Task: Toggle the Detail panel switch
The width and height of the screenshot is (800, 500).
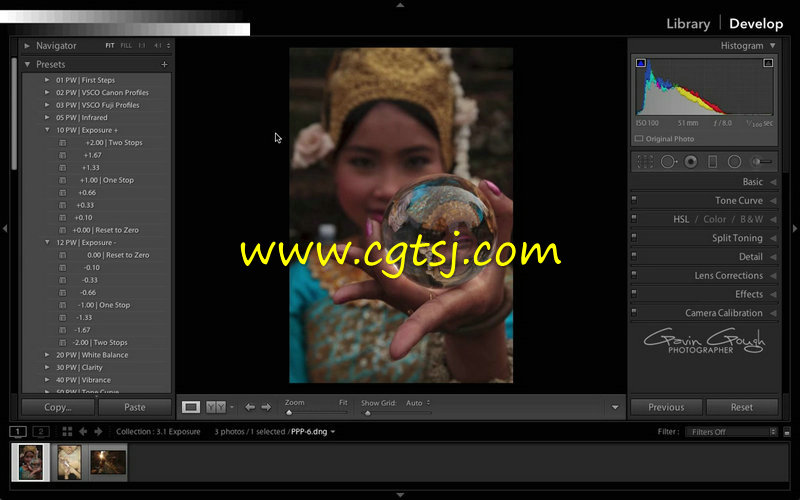Action: point(634,257)
